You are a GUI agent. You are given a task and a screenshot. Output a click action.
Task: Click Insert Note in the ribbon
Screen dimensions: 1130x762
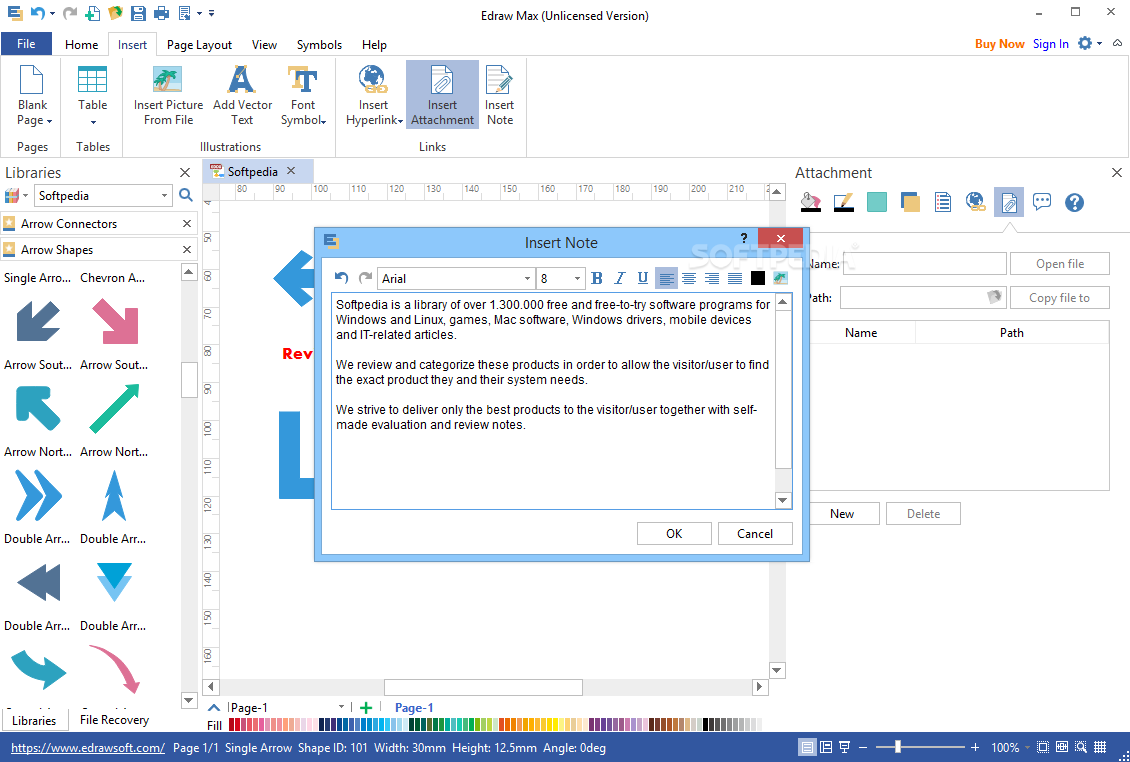(499, 96)
